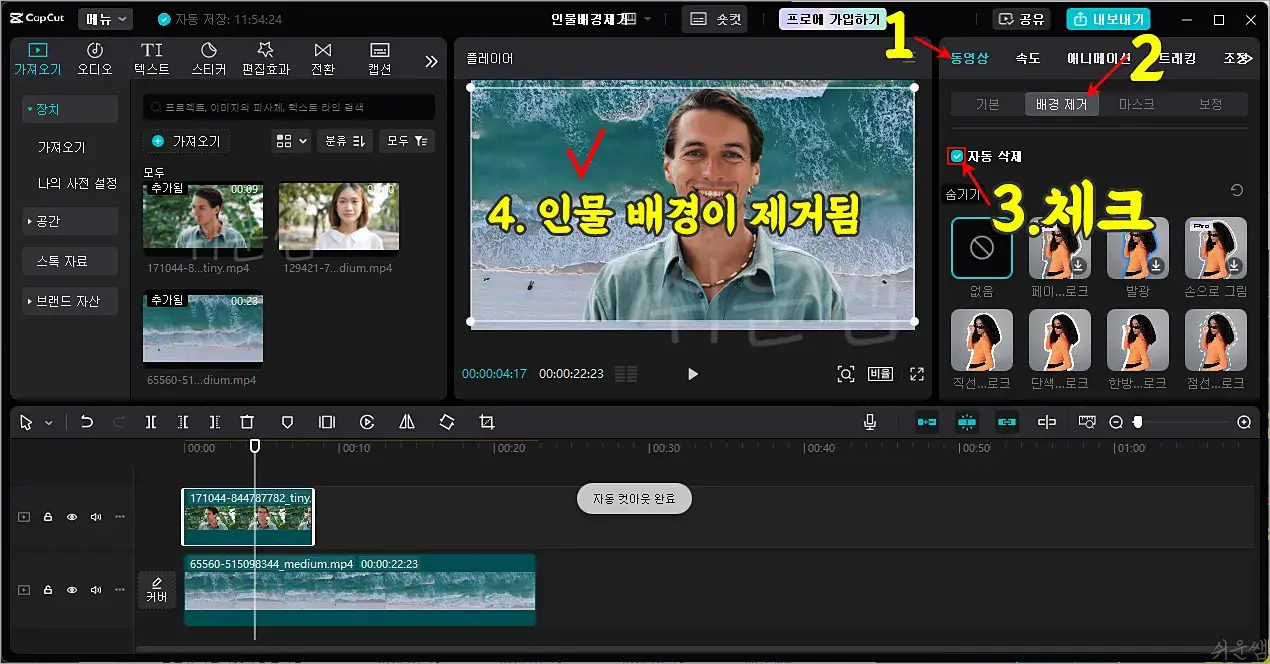
Task: Select the 없음 no-stroke option
Action: (x=982, y=248)
